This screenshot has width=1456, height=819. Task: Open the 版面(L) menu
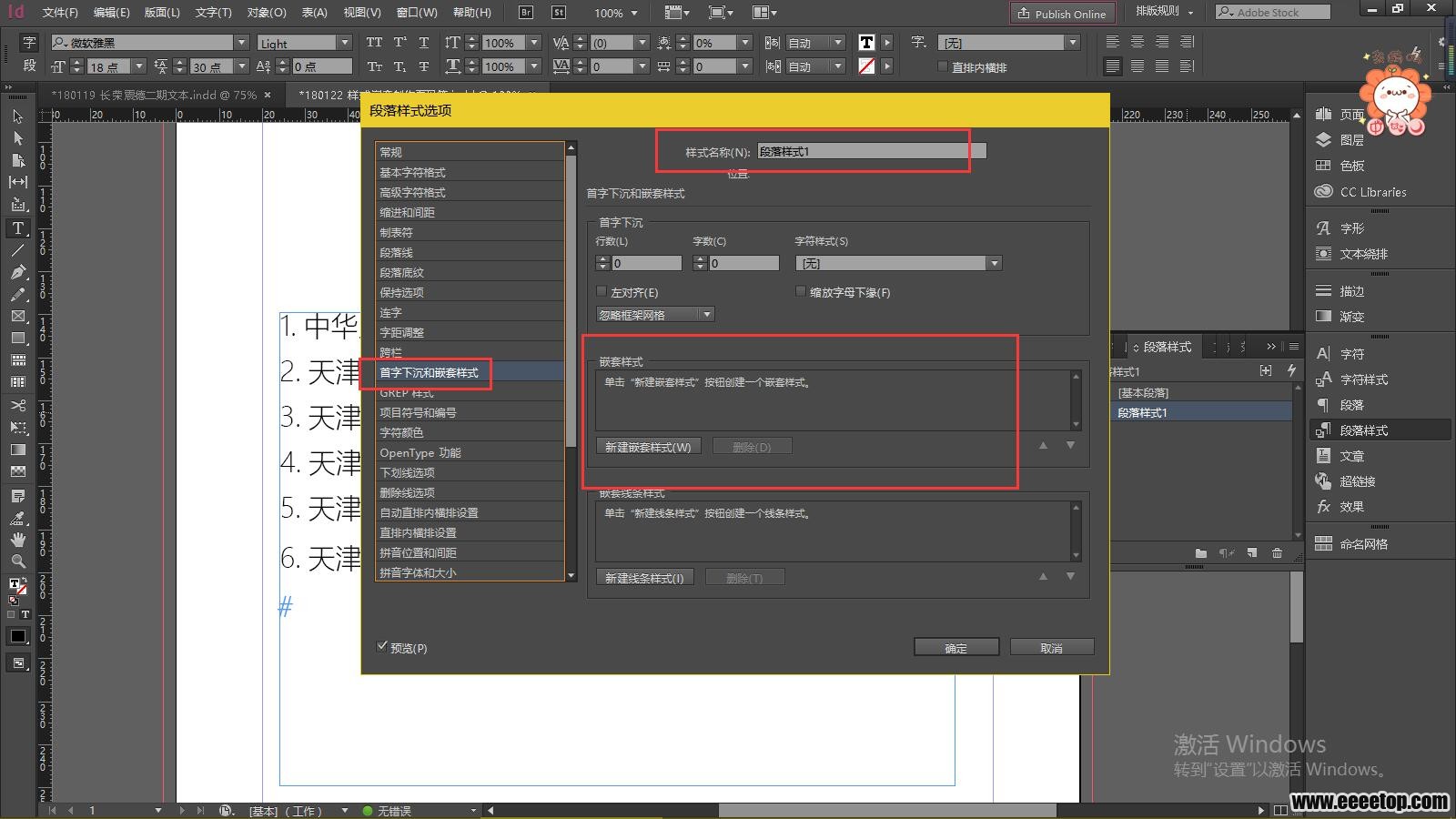tap(162, 13)
